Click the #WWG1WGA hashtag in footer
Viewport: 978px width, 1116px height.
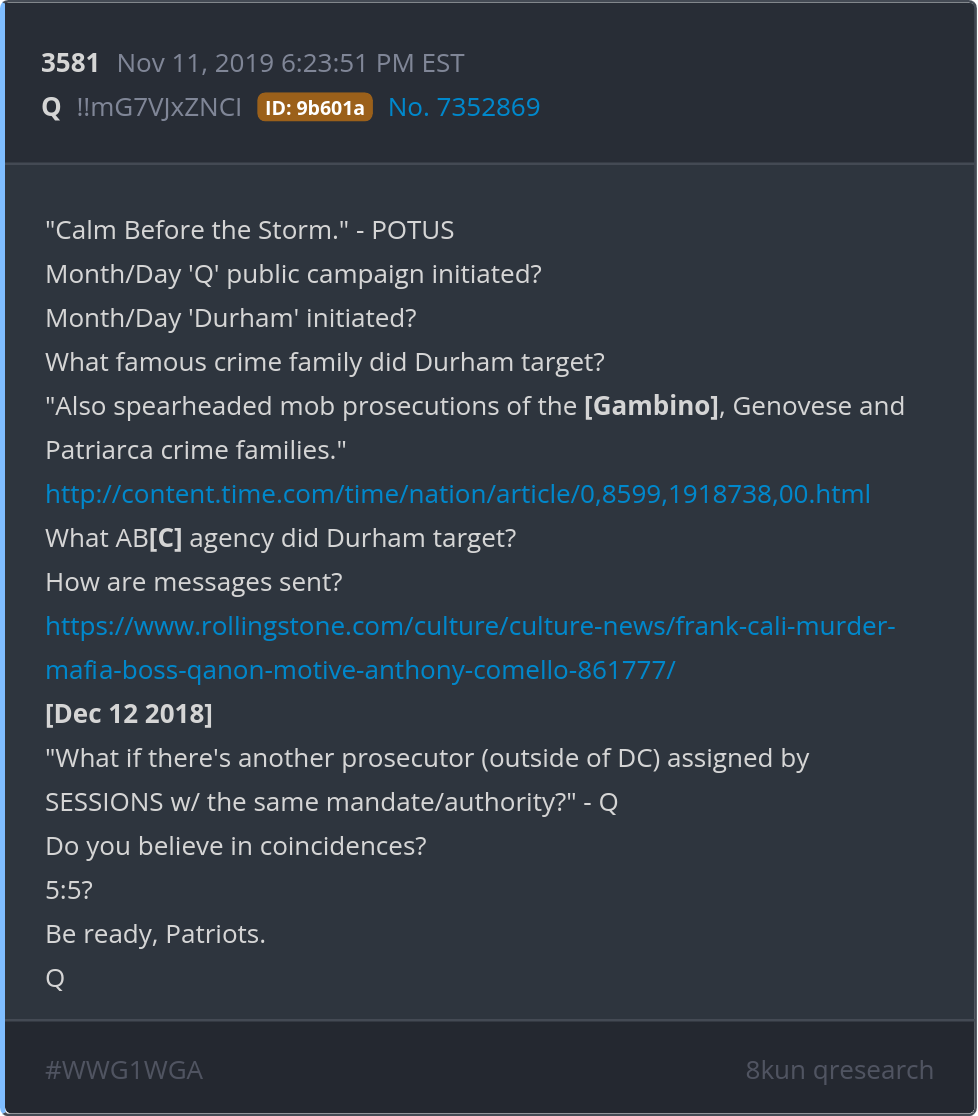(124, 1070)
